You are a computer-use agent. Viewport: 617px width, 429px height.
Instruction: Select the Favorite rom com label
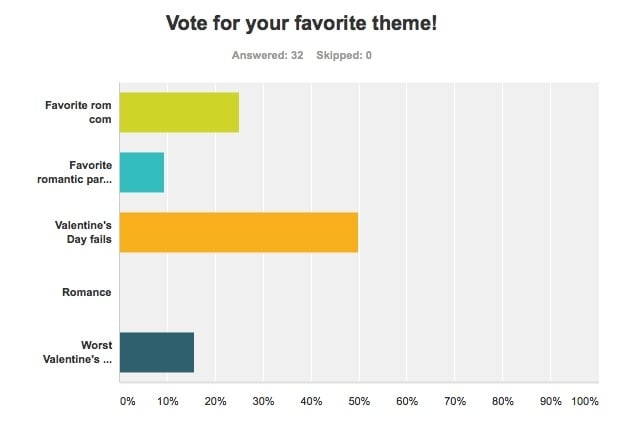[78, 112]
